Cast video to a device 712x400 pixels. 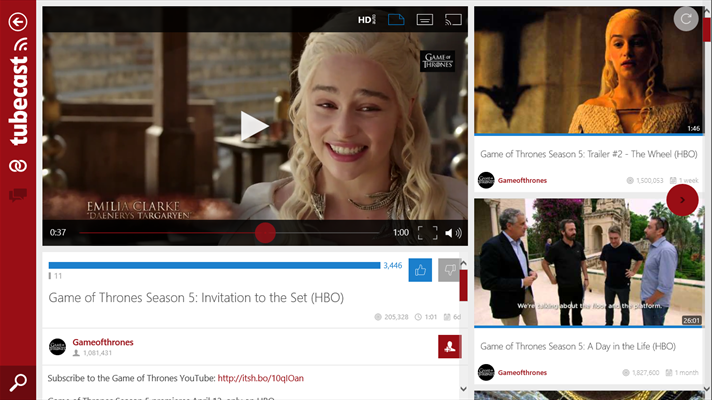point(453,20)
